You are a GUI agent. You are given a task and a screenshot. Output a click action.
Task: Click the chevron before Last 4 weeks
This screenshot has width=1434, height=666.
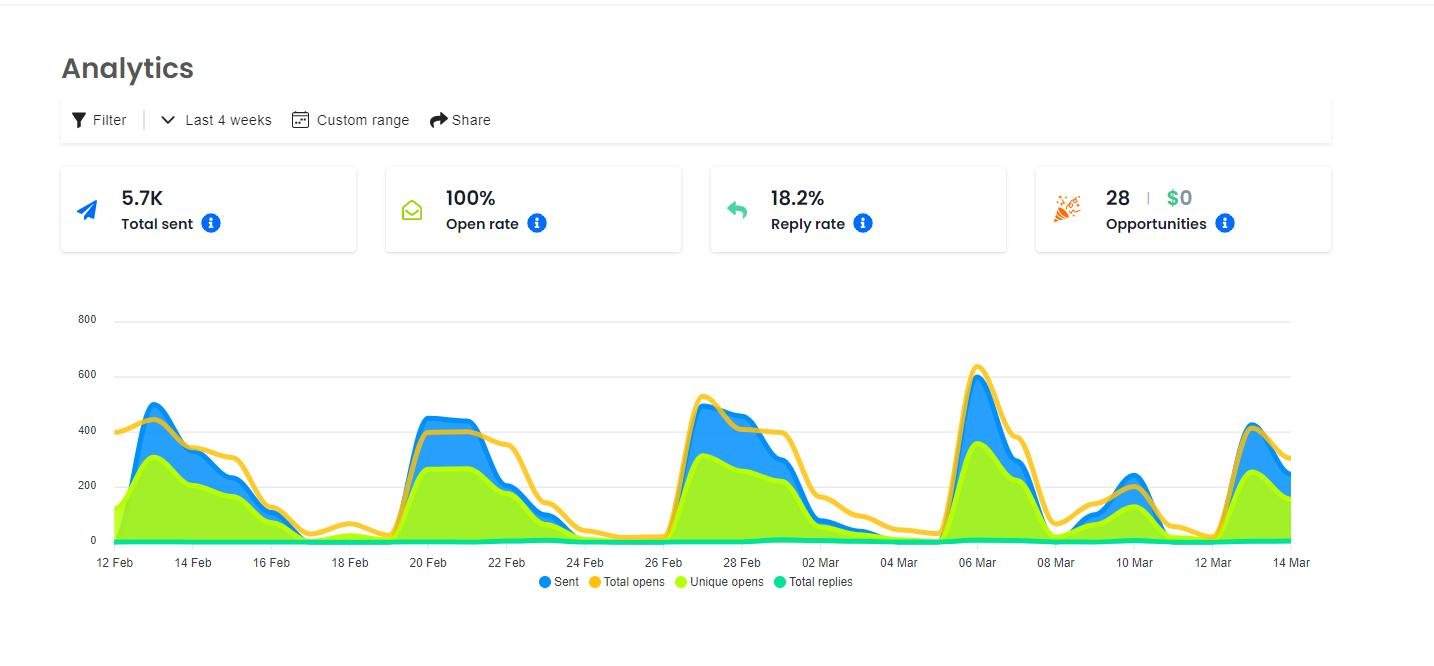[168, 120]
